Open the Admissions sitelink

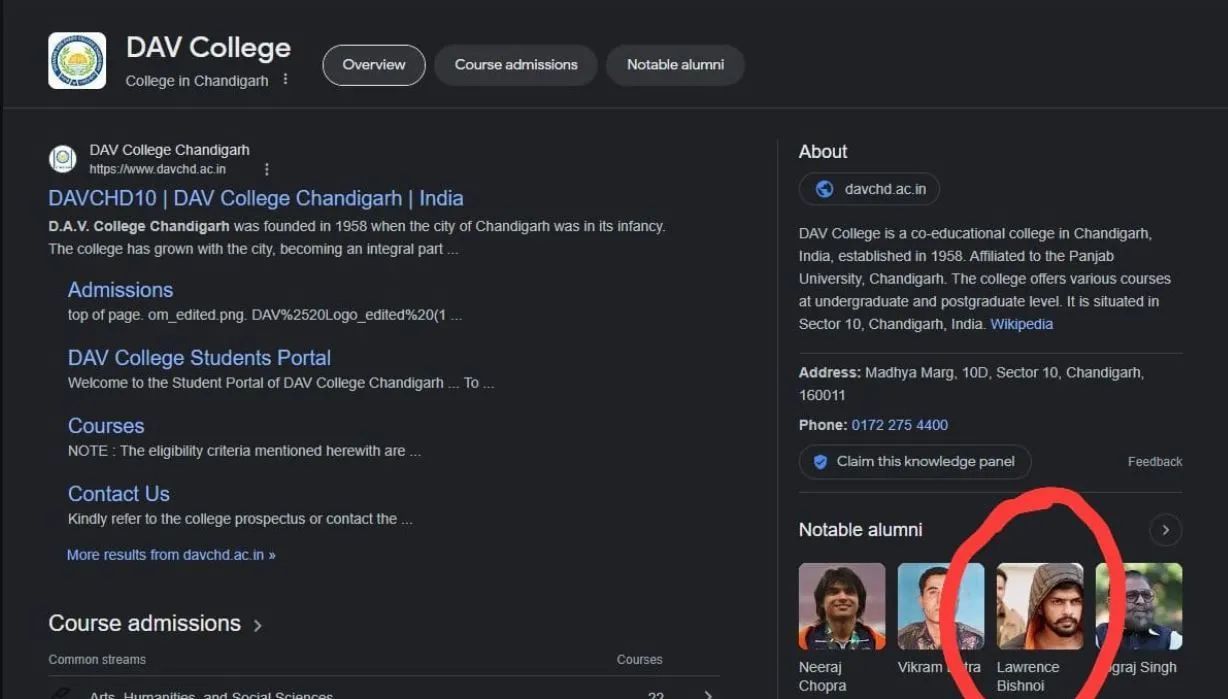click(x=120, y=290)
